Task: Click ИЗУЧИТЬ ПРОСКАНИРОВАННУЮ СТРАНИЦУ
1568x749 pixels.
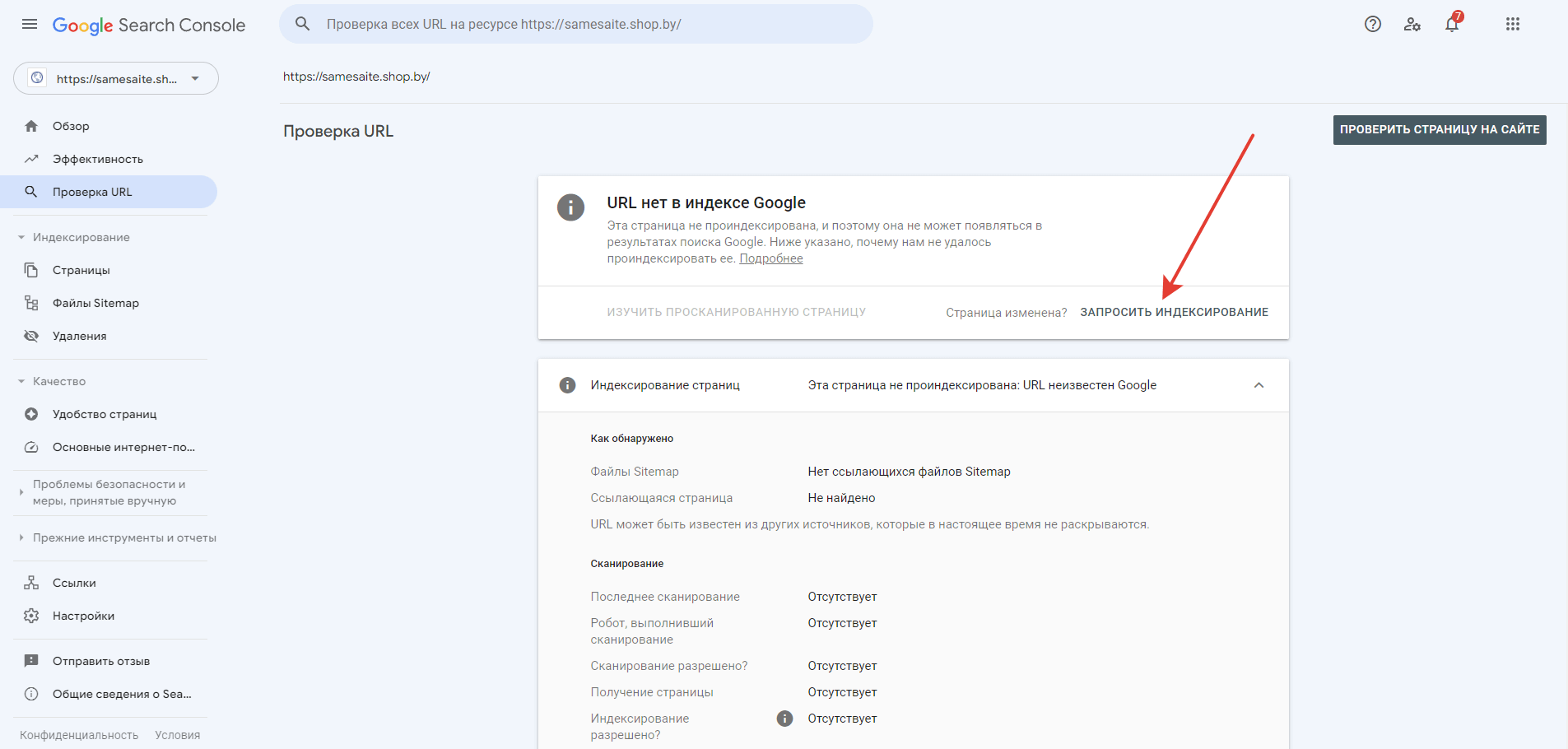Action: [x=737, y=312]
